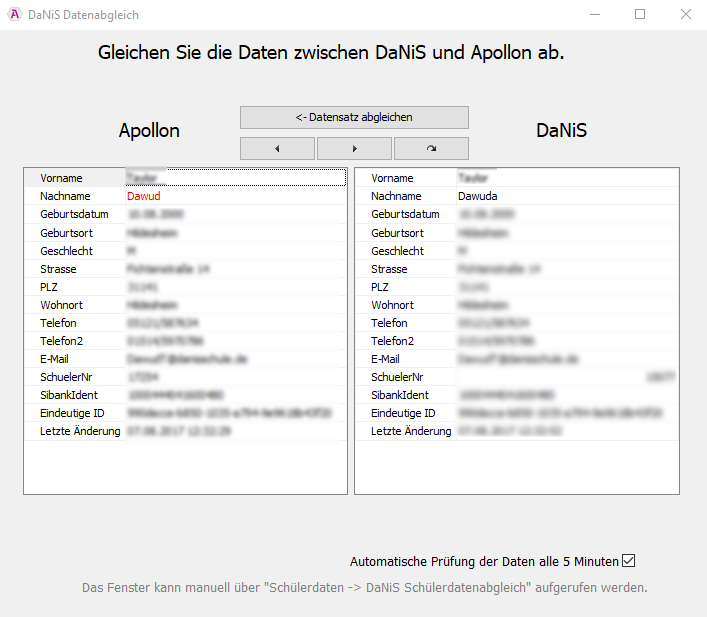Select Apollon 'Telefon2' row label

61,341
